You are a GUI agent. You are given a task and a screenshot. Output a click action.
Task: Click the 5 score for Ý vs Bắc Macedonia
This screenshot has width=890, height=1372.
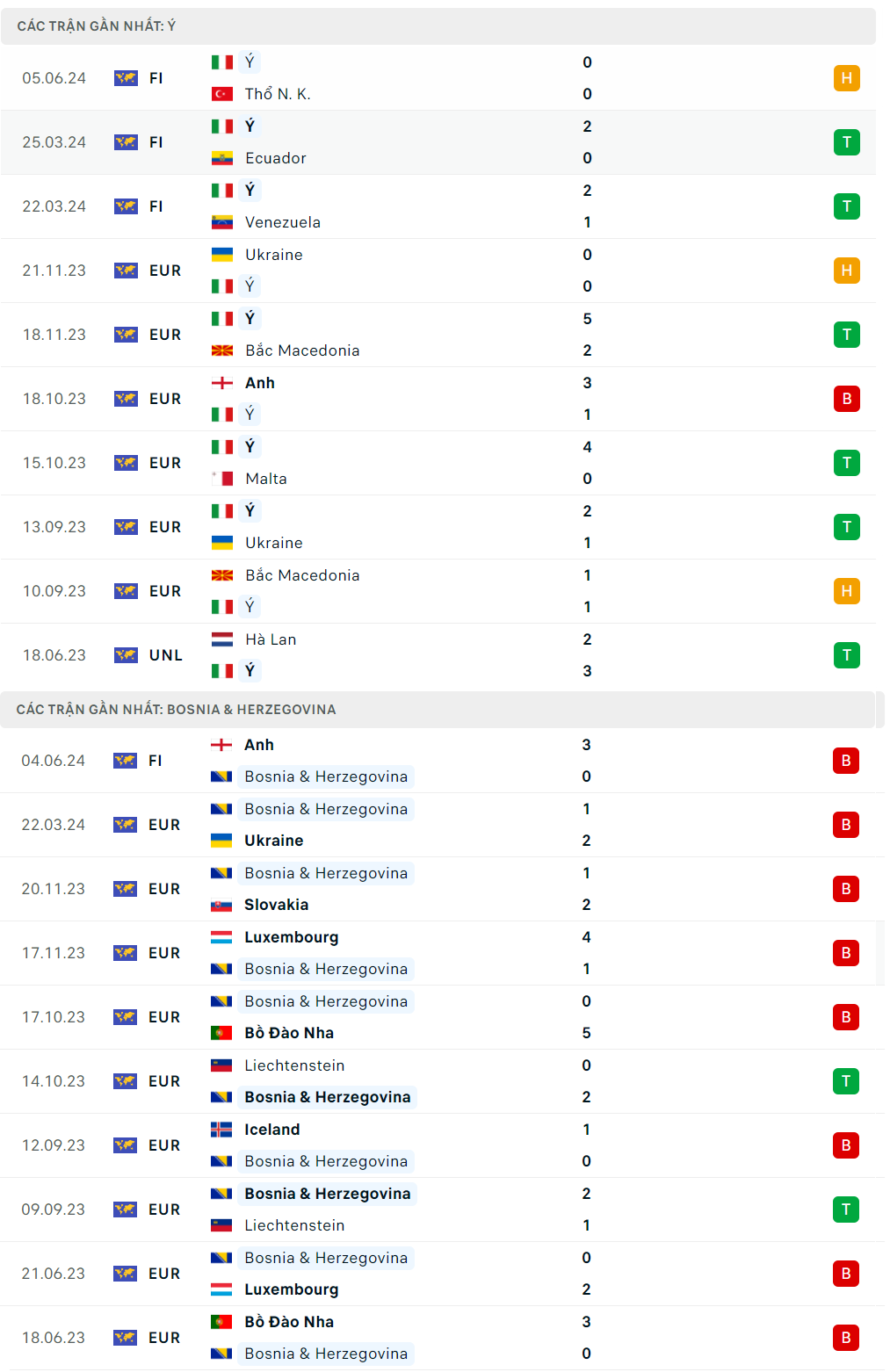pos(587,319)
